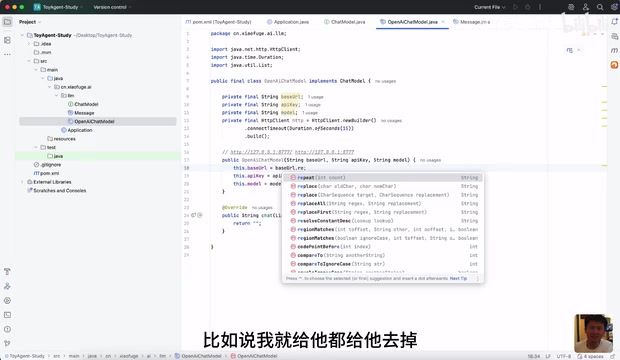The image size is (620, 360).
Task: Close the OpenAiChatModel.java tab
Action: tap(443, 22)
